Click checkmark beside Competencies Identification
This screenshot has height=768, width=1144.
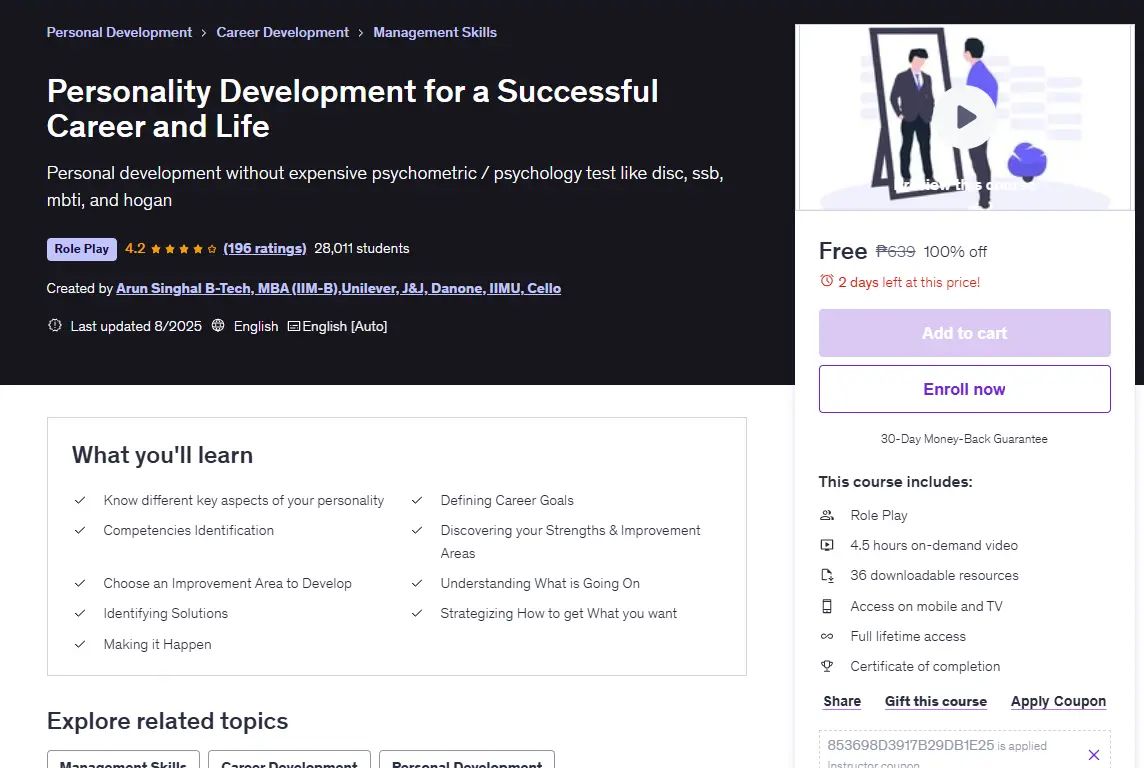80,530
